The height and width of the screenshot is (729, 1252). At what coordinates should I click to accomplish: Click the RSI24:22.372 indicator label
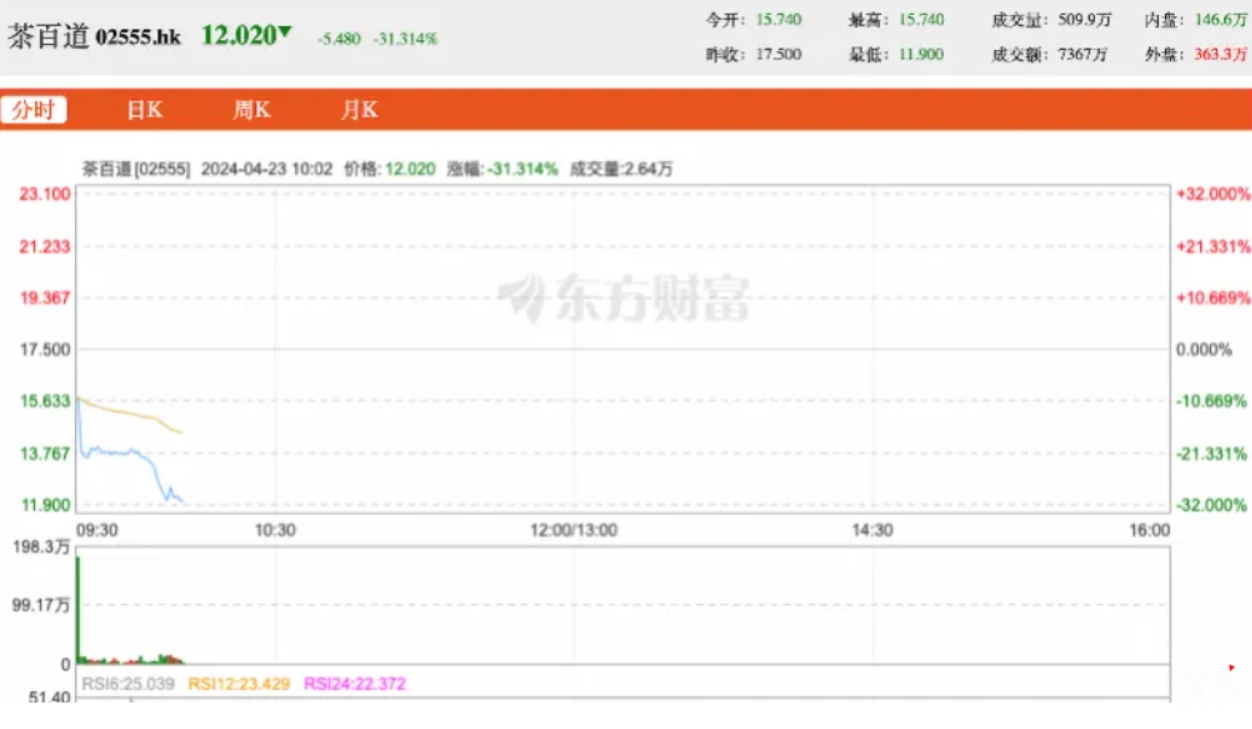point(355,684)
